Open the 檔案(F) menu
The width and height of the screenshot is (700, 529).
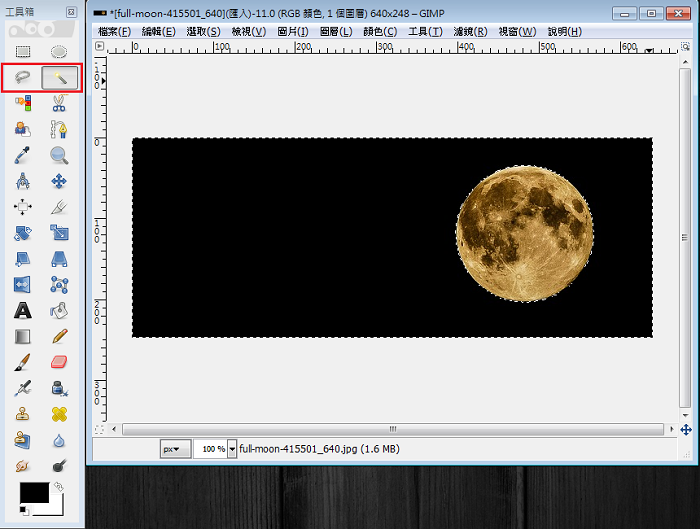(x=114, y=32)
